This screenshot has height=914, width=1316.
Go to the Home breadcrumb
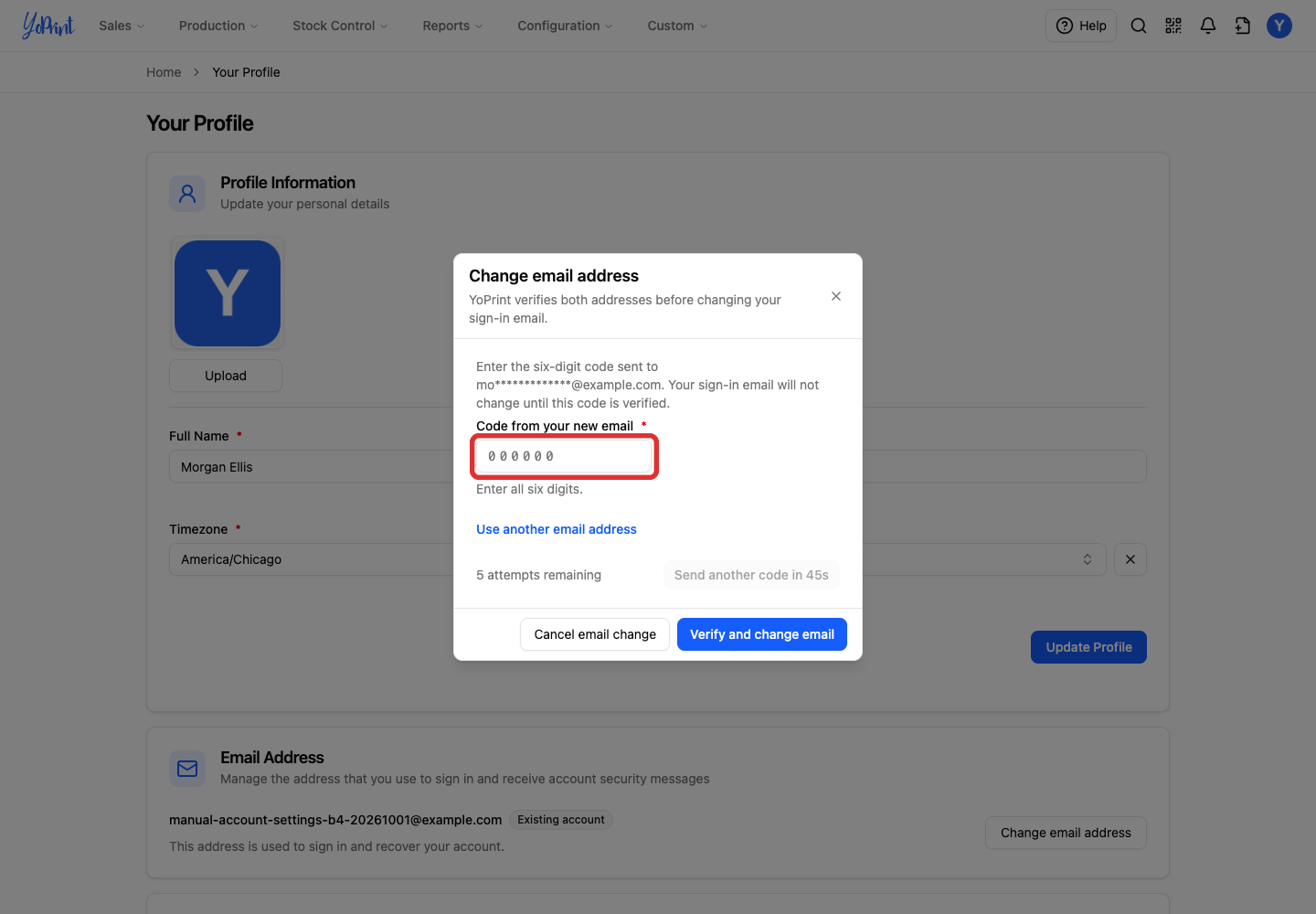(164, 72)
